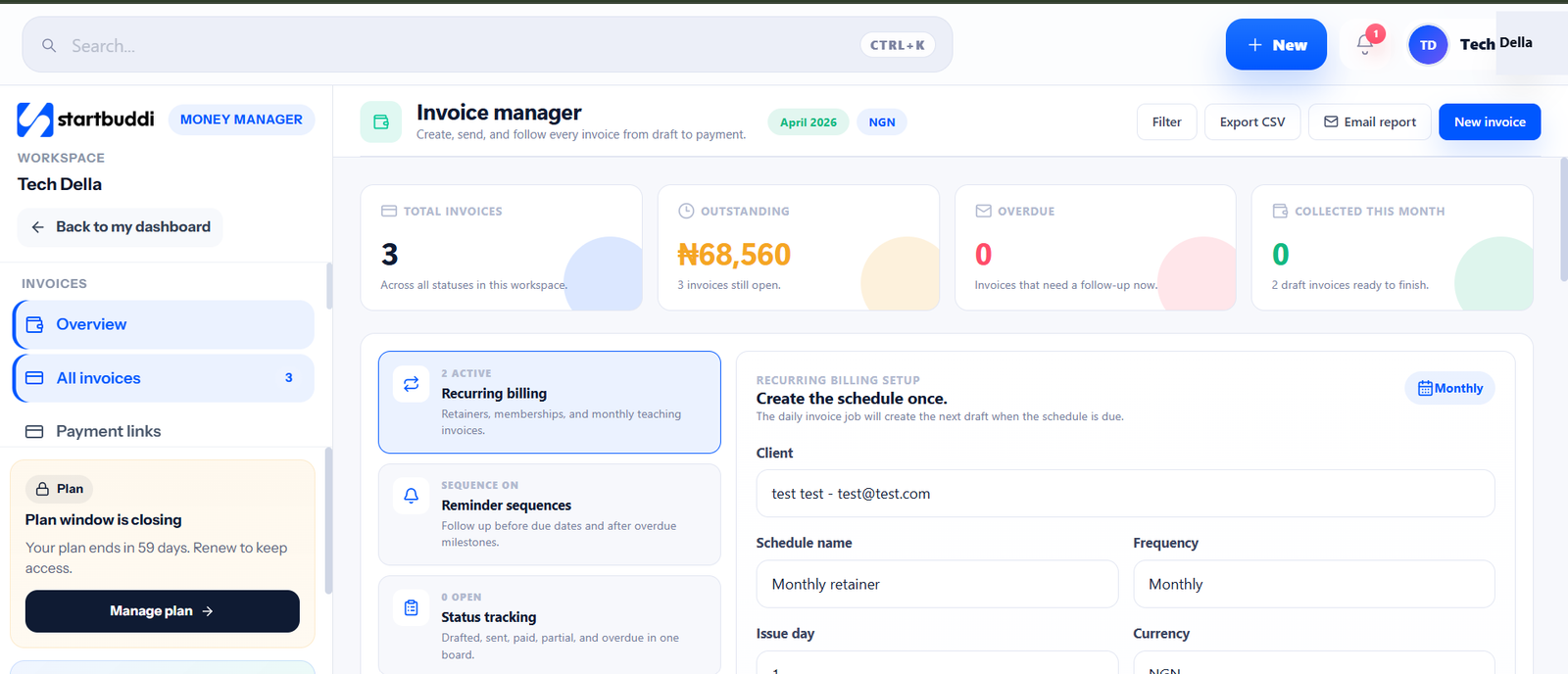Image resolution: width=1568 pixels, height=674 pixels.
Task: Open the Status tracking card
Action: [550, 625]
